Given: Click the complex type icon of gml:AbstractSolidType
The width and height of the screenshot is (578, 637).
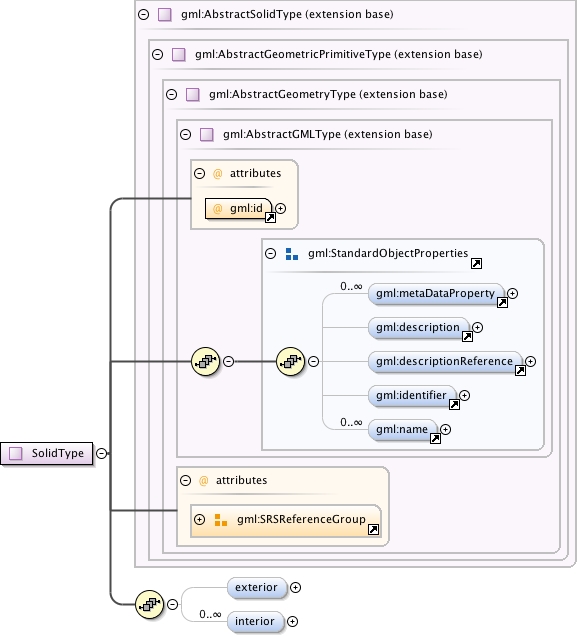Looking at the screenshot, I should click(165, 15).
